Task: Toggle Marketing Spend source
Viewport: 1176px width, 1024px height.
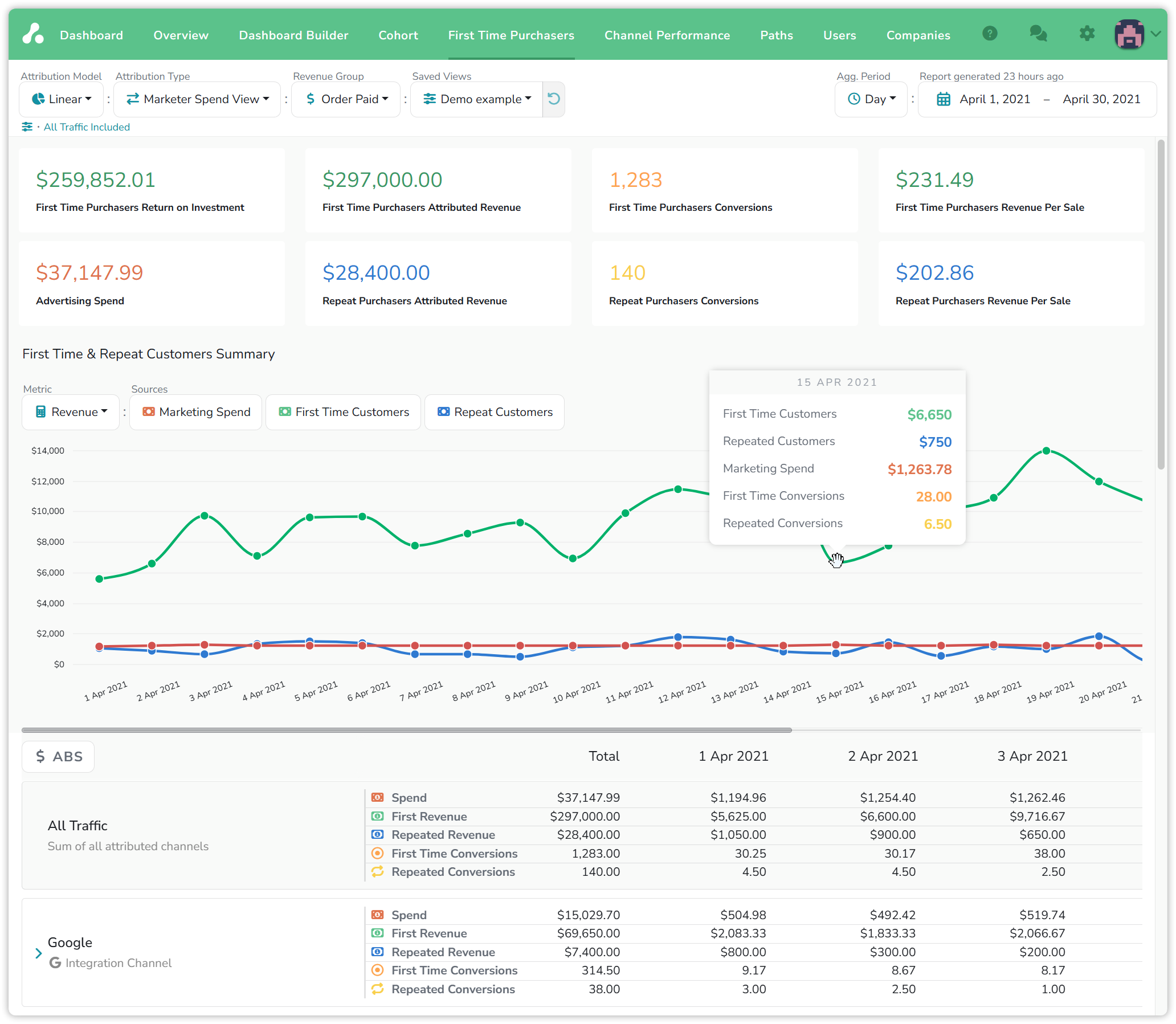Action: point(196,412)
